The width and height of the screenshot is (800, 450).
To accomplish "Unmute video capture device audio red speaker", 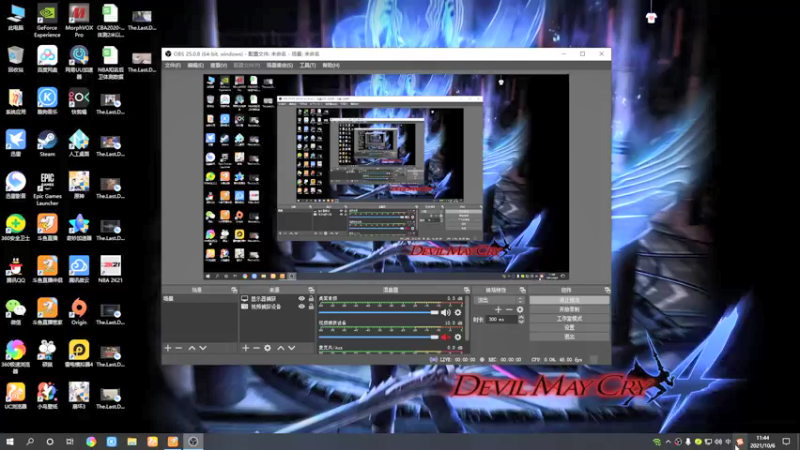I will point(445,337).
